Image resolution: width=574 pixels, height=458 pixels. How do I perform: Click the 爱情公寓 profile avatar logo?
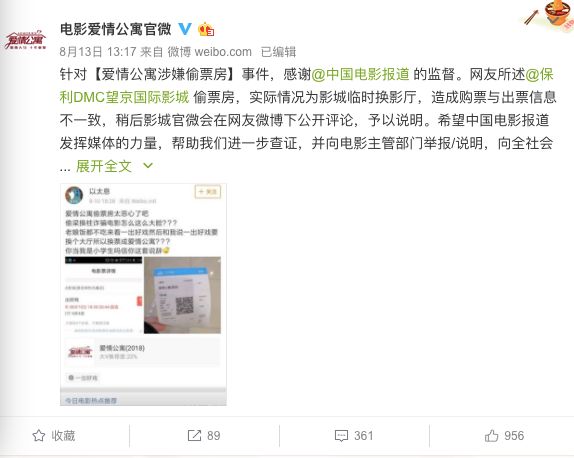pyautogui.click(x=26, y=40)
